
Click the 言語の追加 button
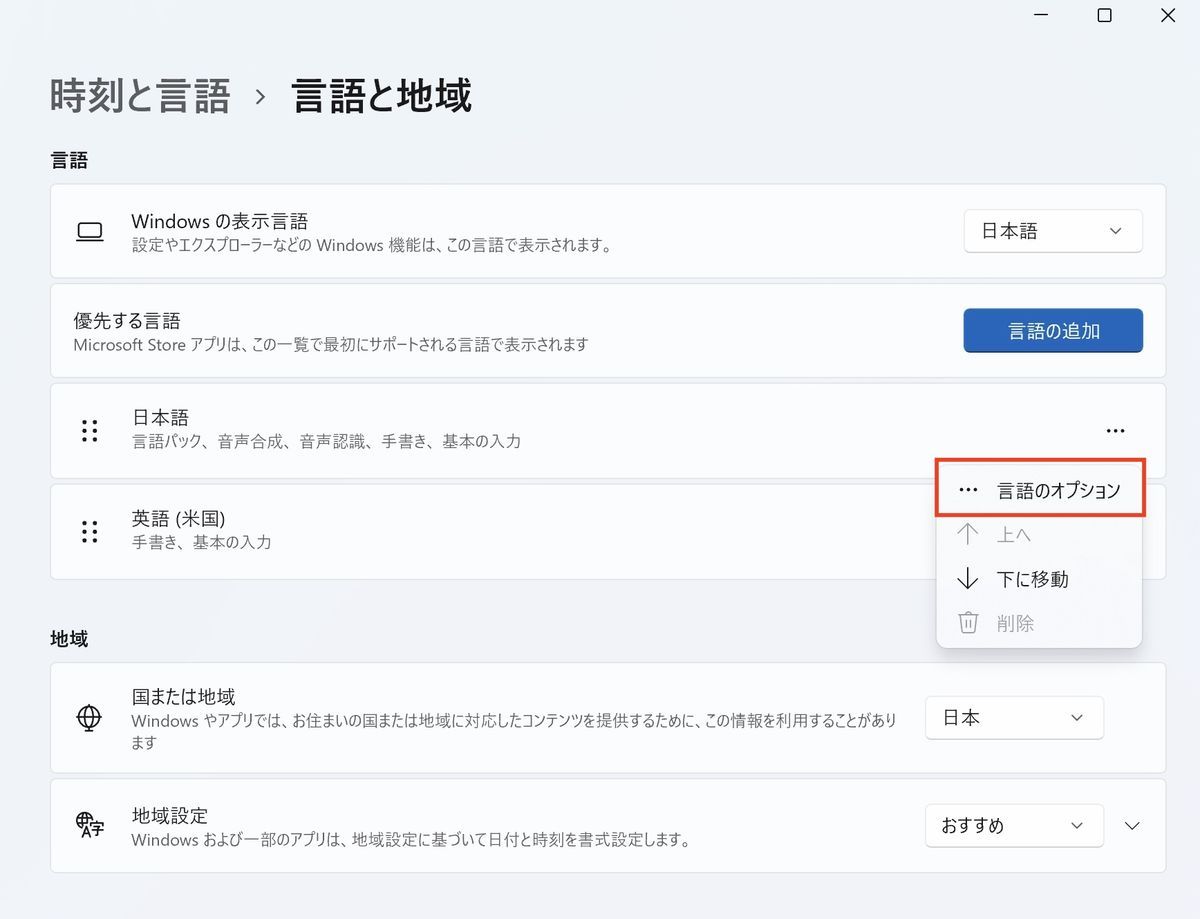1053,330
